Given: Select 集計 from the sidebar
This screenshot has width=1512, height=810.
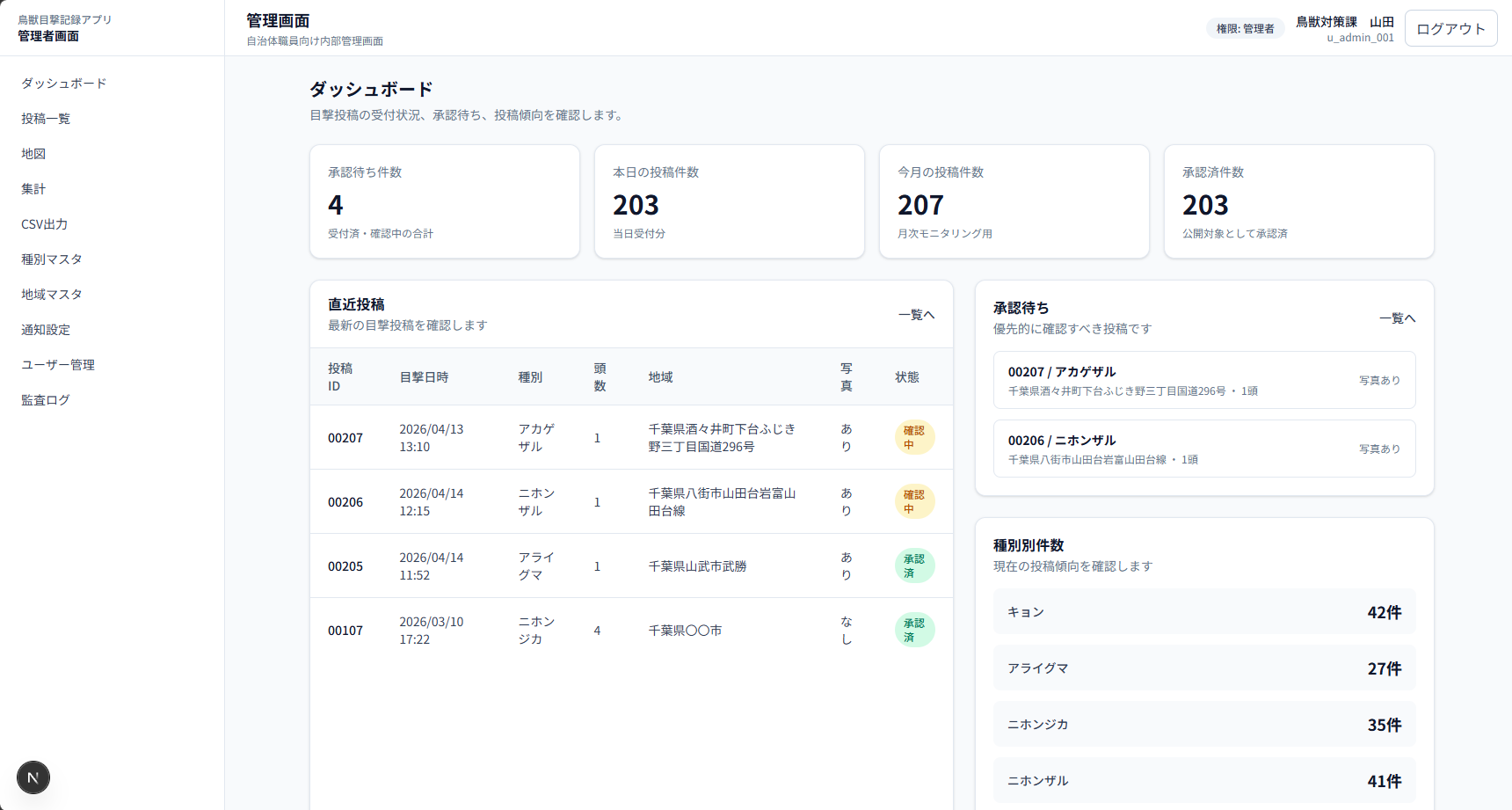Looking at the screenshot, I should pyautogui.click(x=33, y=189).
